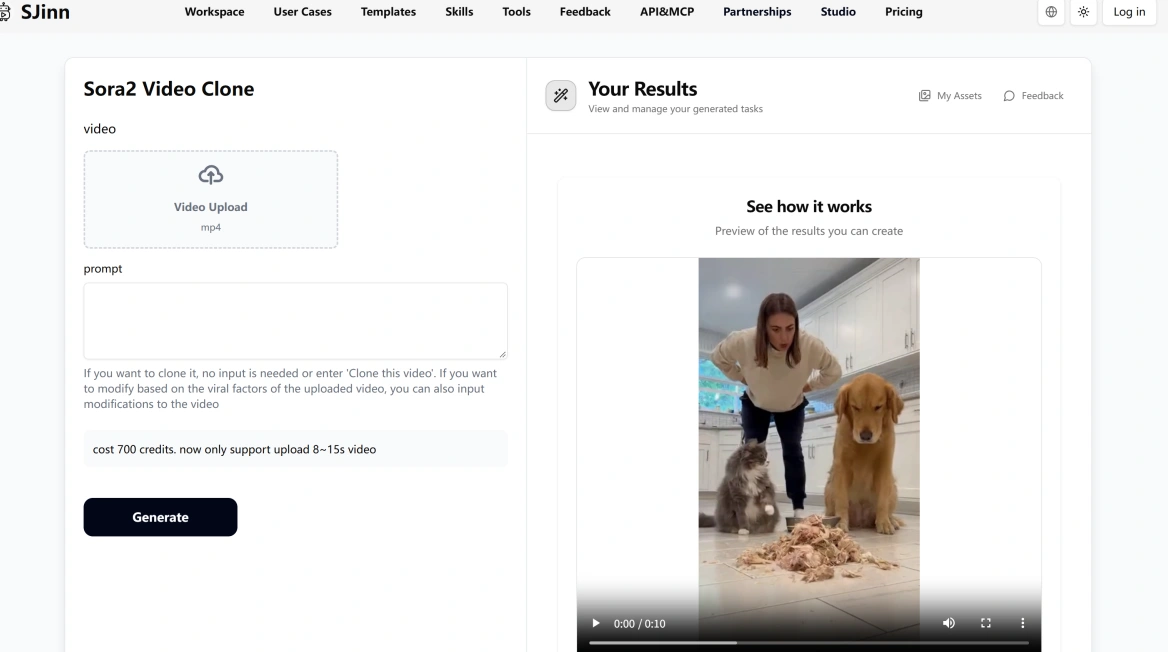This screenshot has width=1168, height=652.
Task: Click the 'Your Results' heading
Action: click(642, 89)
